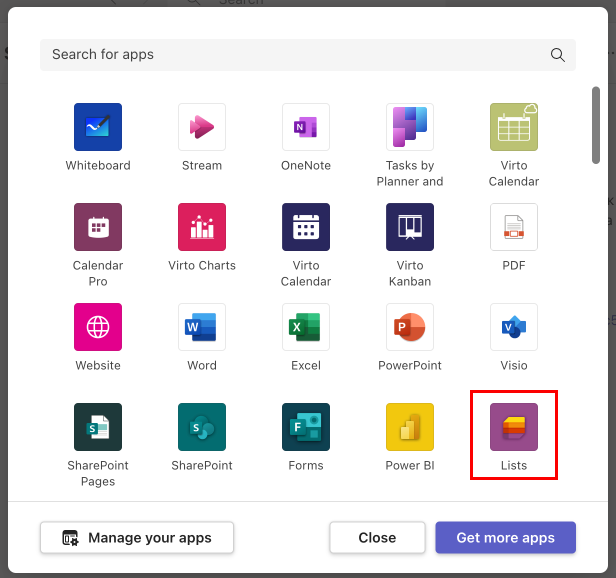This screenshot has width=616, height=578.
Task: Pick the PowerPoint app
Action: pos(410,327)
